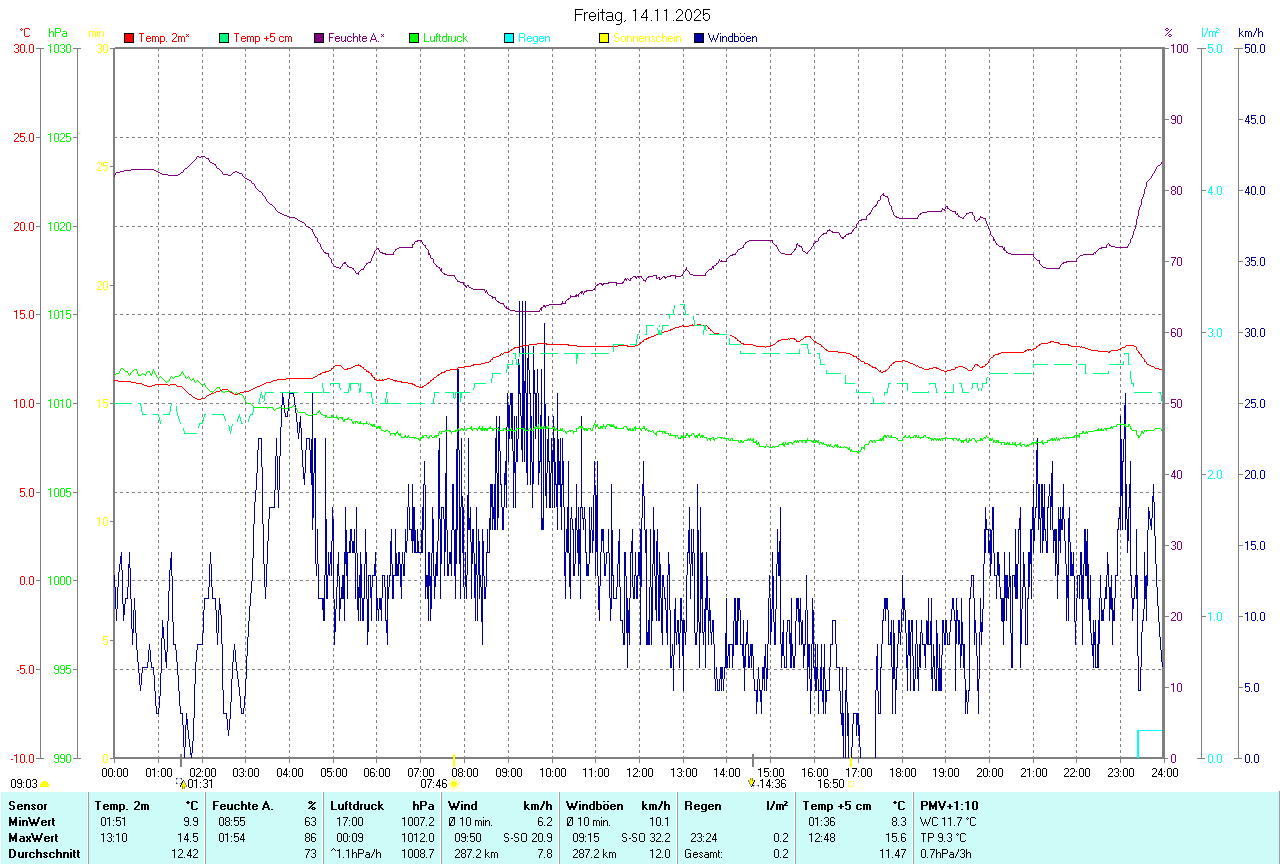Click the Durchschnitt row label in the table

(x=44, y=854)
